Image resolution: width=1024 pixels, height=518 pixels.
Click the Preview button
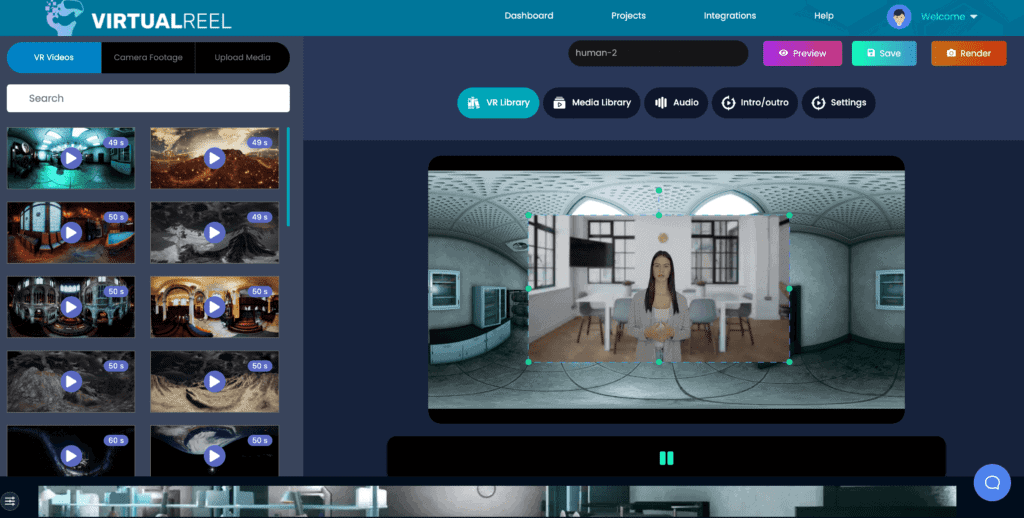(803, 54)
